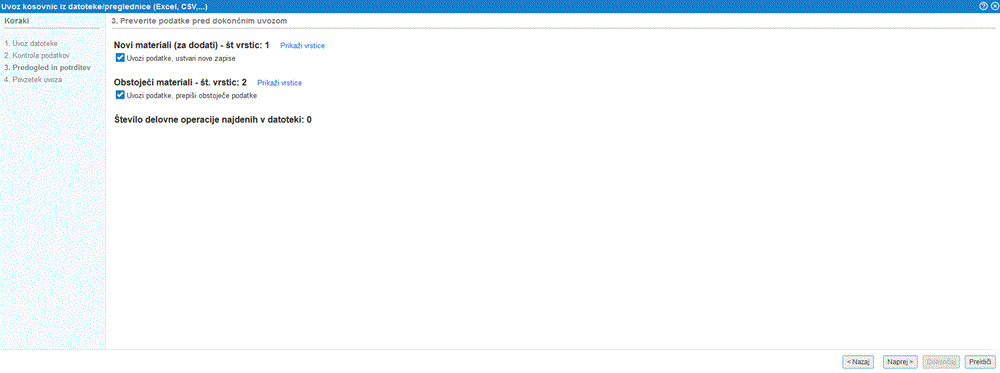Close the import dialog with X icon
Screen dimensions: 1000x373
point(994,5)
